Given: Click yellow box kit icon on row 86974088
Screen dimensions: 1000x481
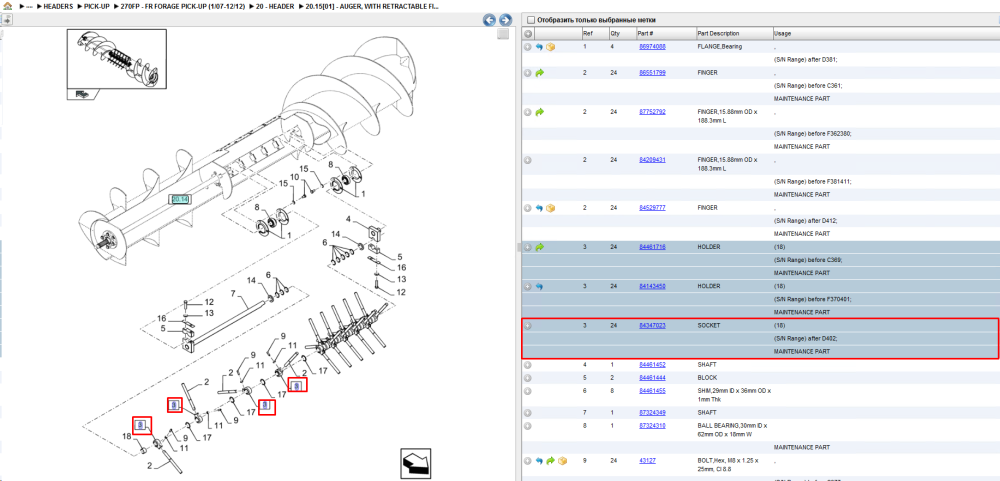Looking at the screenshot, I should coord(550,47).
